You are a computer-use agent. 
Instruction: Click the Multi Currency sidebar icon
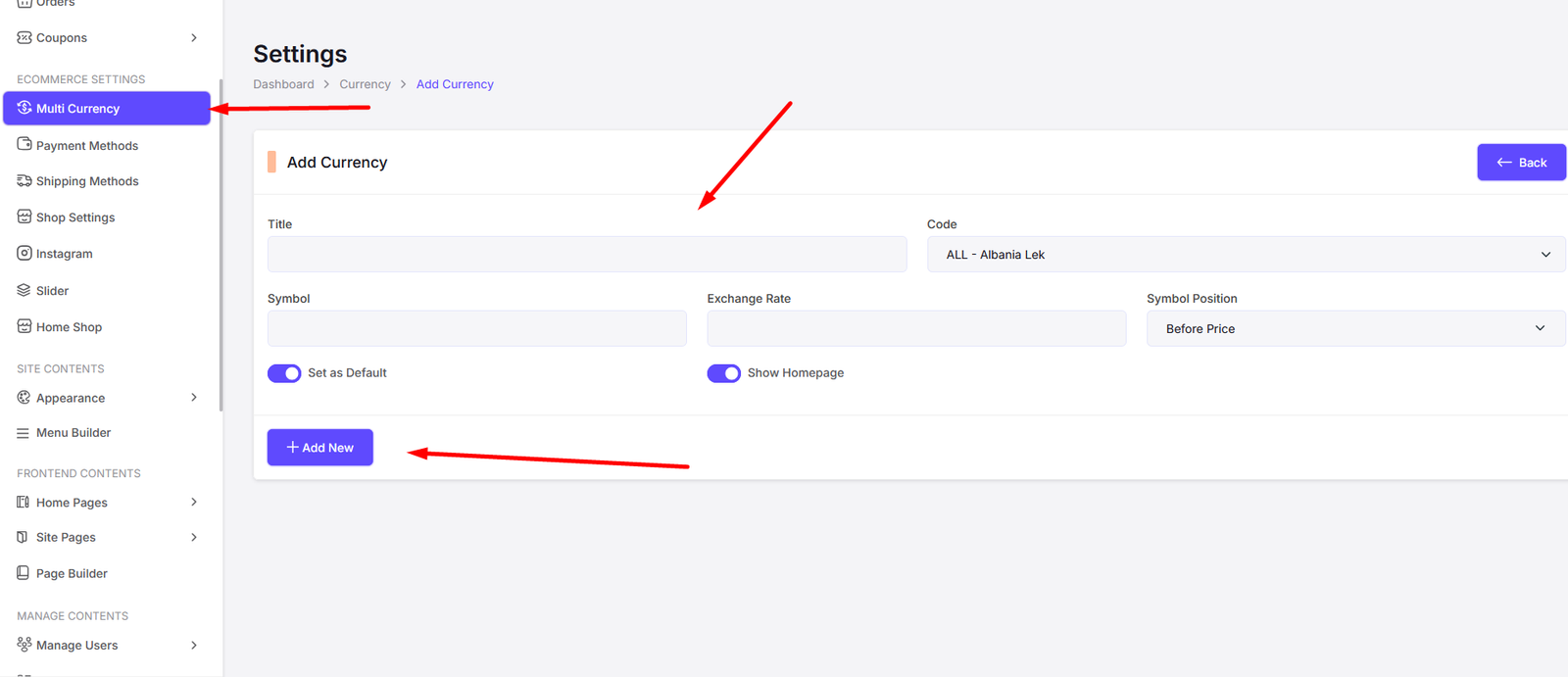pos(24,108)
